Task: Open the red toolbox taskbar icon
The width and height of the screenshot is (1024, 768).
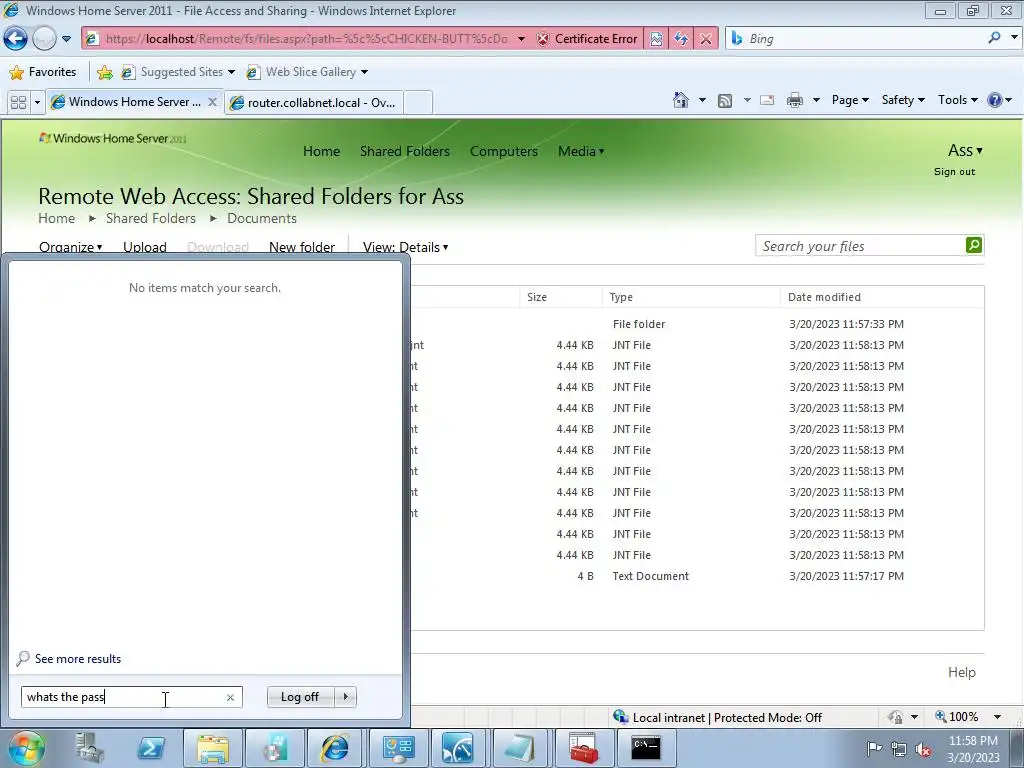Action: [583, 748]
